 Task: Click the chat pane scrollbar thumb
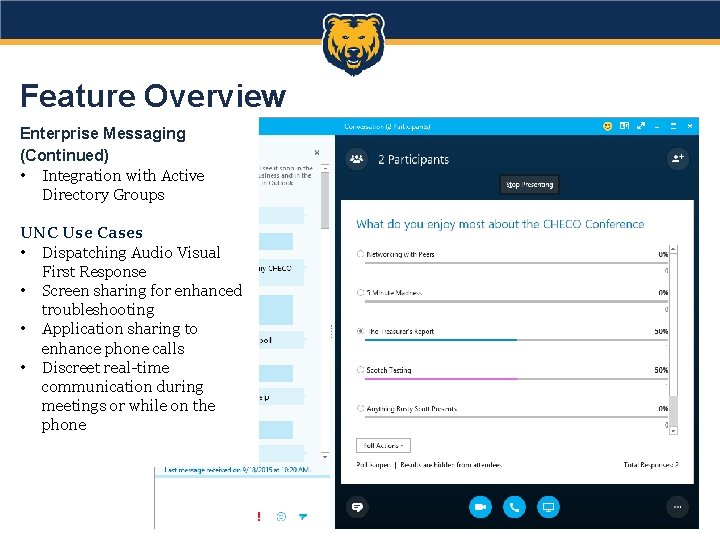(x=325, y=200)
